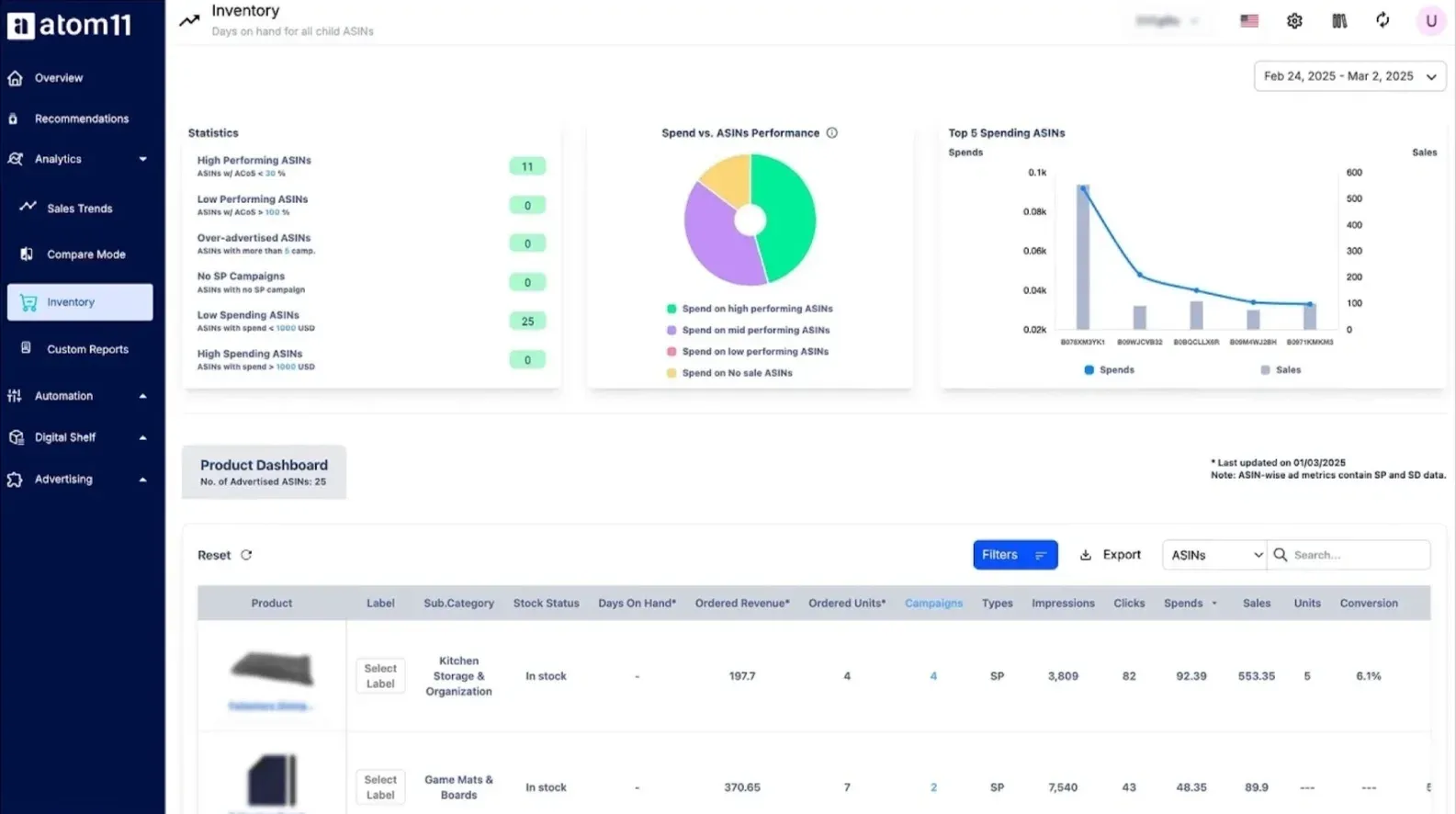Viewport: 1456px width, 814px height.
Task: Click the Inventory trend icon in header
Action: tap(189, 20)
